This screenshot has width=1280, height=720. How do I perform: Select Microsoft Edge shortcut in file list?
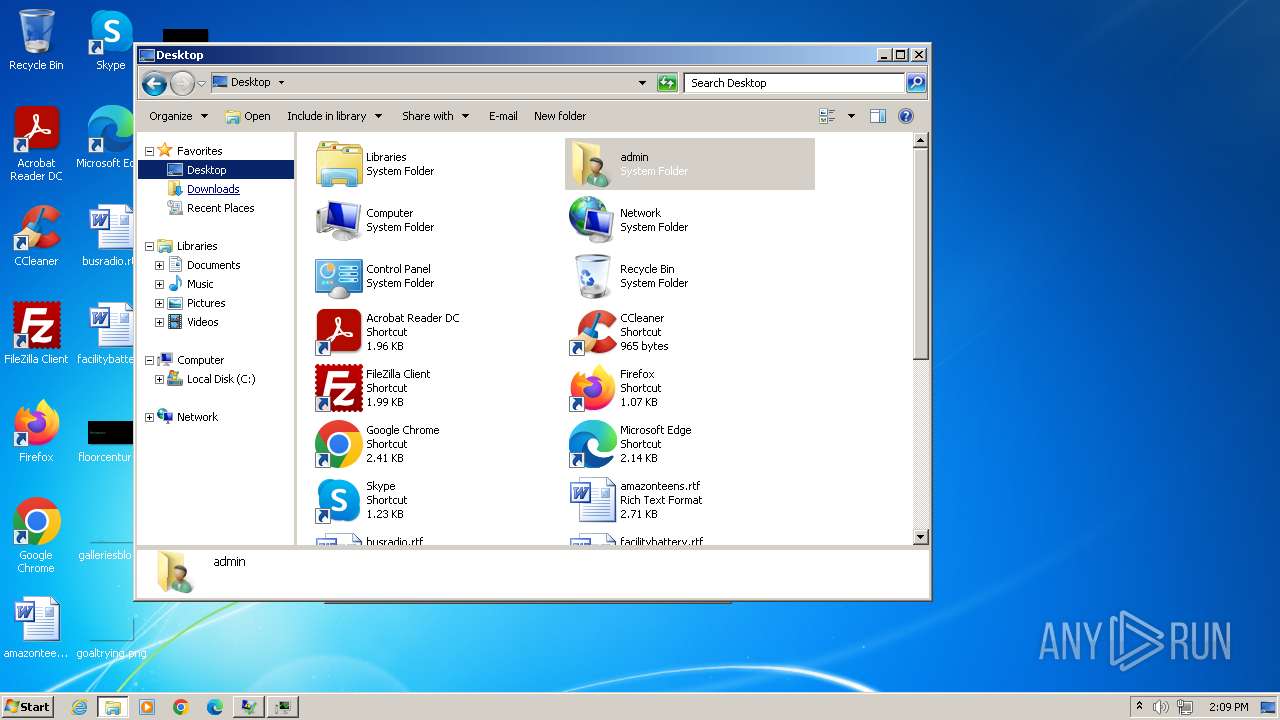(x=593, y=444)
